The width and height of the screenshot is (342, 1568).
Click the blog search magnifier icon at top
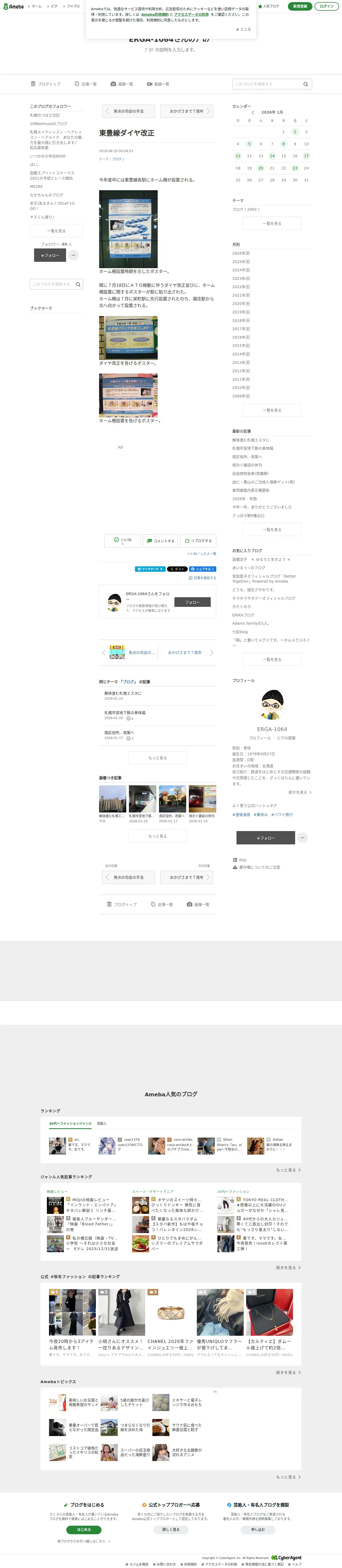(x=306, y=84)
